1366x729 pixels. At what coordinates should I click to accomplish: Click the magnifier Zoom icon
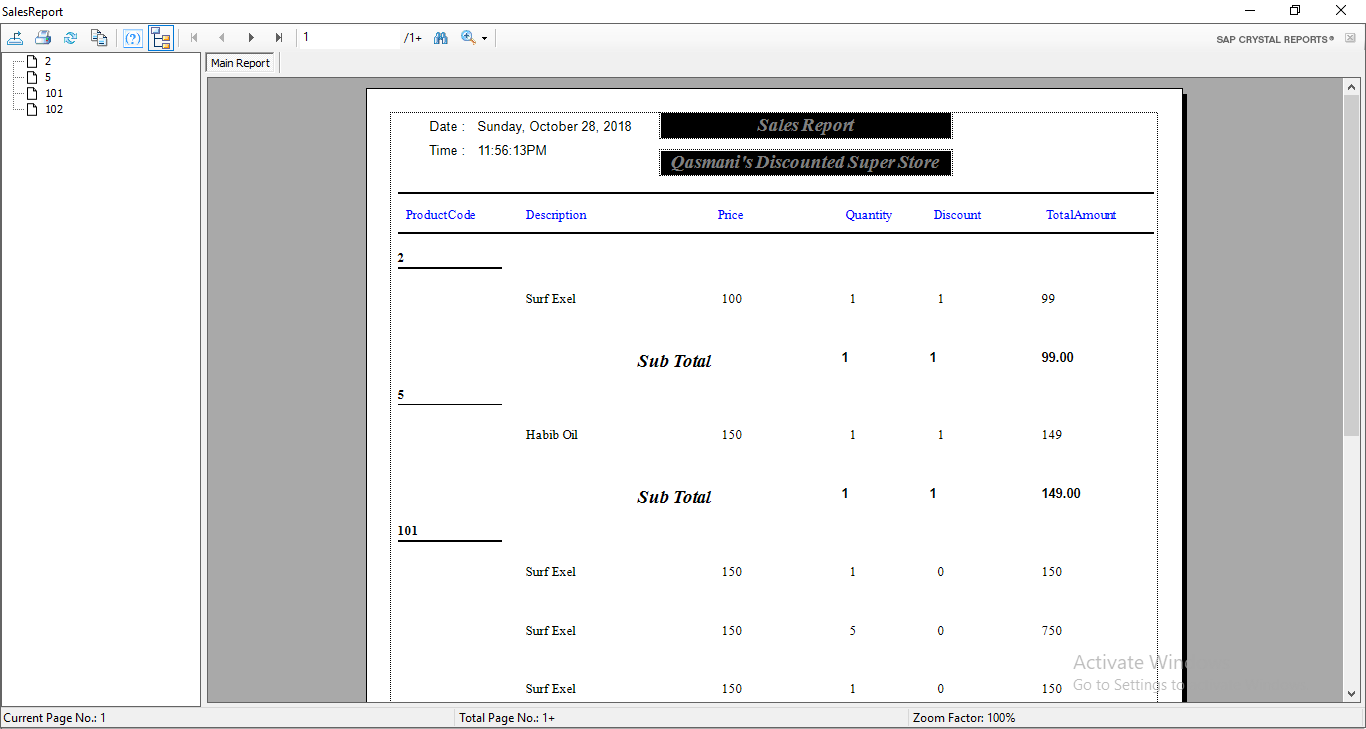[x=467, y=38]
